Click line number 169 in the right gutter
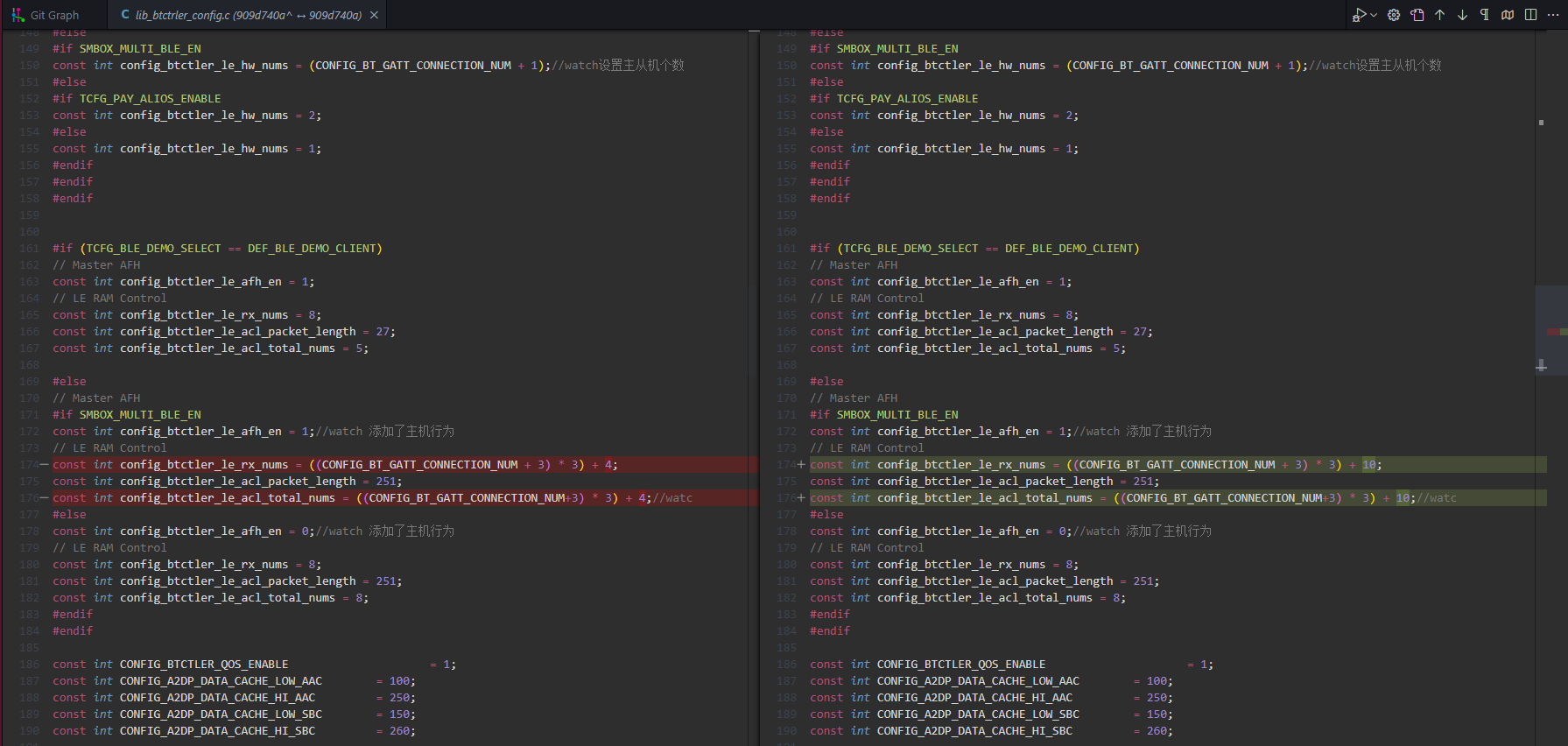The image size is (1568, 746). click(787, 382)
